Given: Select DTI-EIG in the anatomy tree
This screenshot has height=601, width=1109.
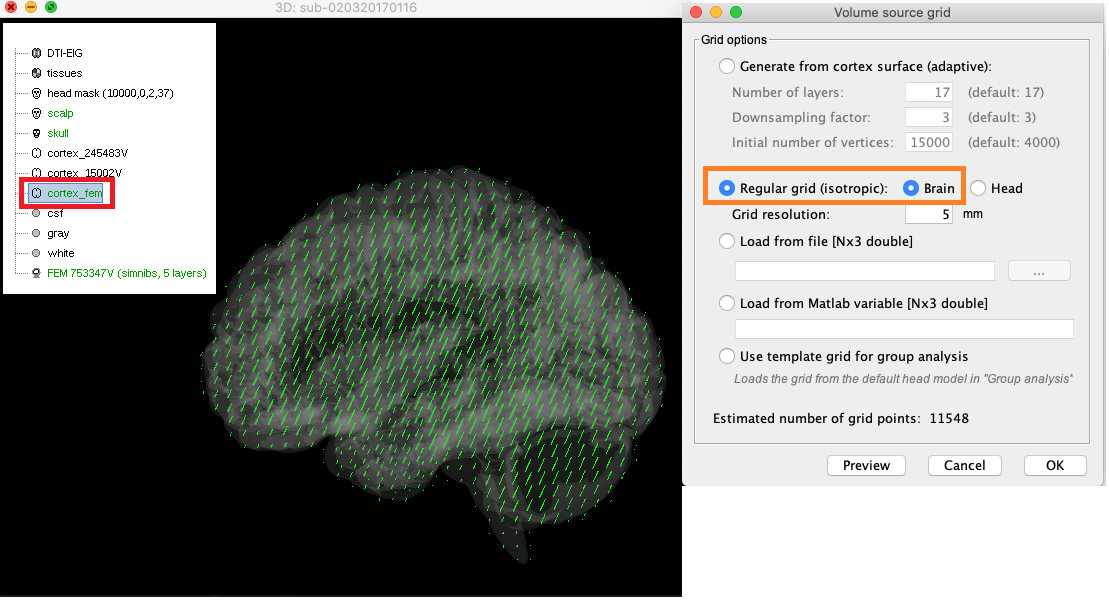Looking at the screenshot, I should click(64, 53).
